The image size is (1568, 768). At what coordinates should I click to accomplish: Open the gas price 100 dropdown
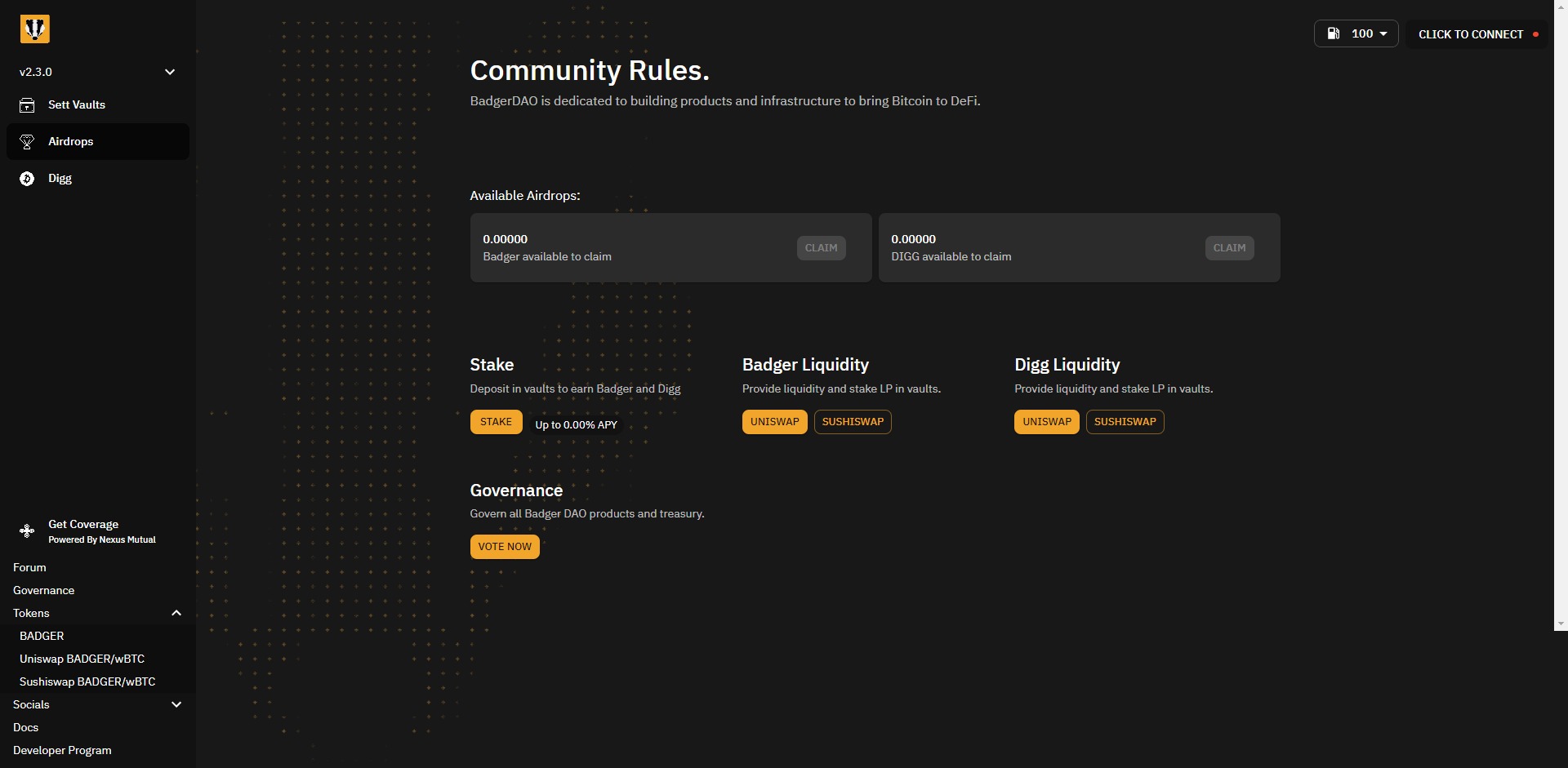(x=1356, y=33)
